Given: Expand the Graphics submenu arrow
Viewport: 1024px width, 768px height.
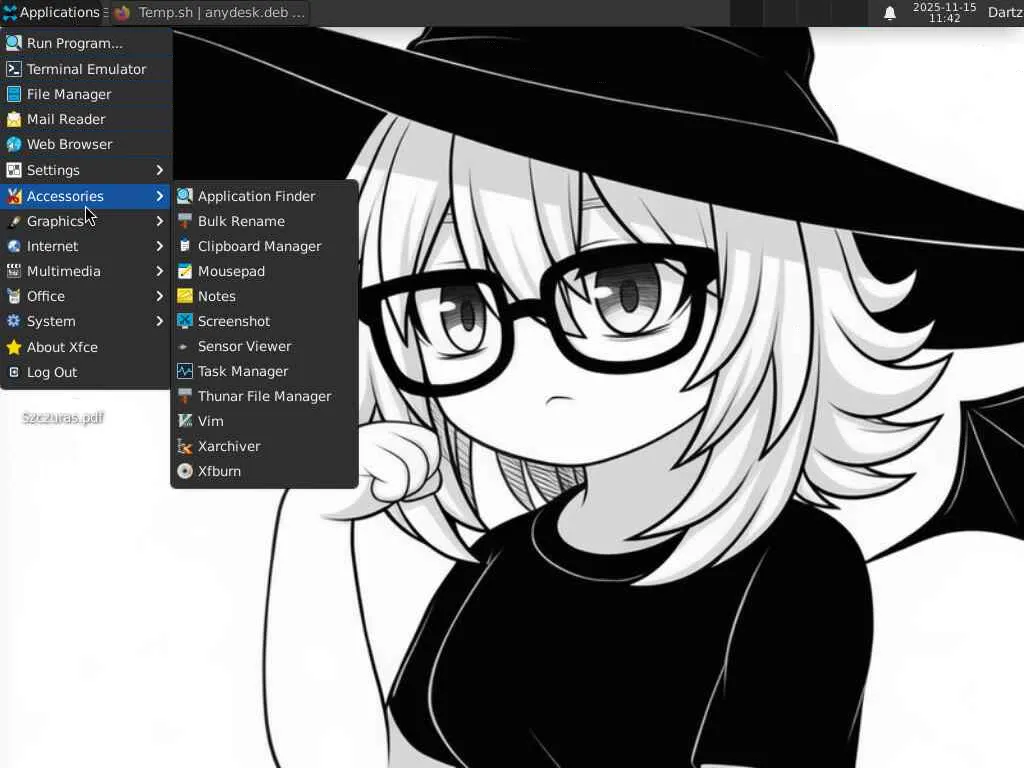Looking at the screenshot, I should point(159,221).
